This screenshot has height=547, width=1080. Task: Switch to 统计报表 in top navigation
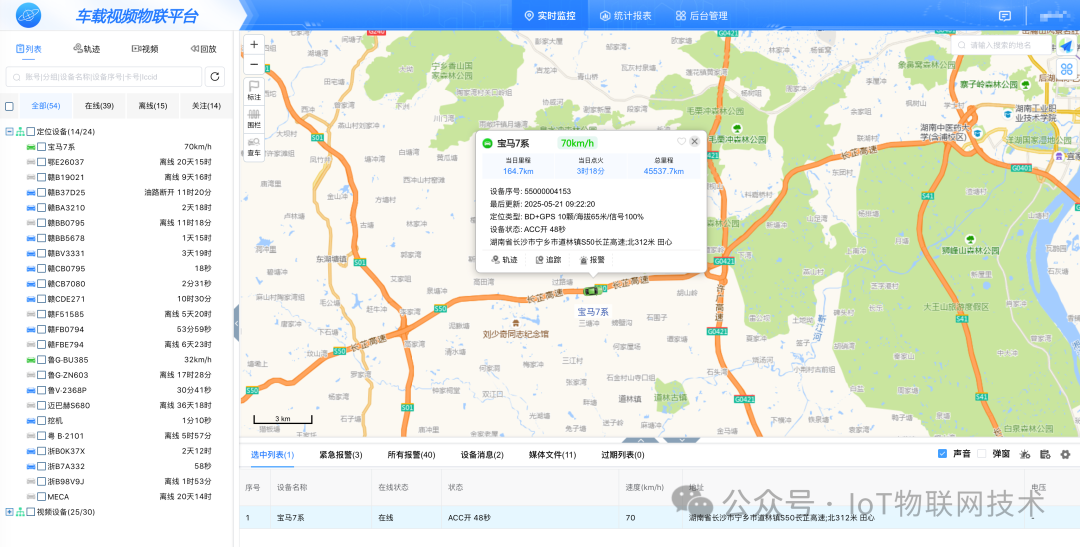pyautogui.click(x=625, y=16)
